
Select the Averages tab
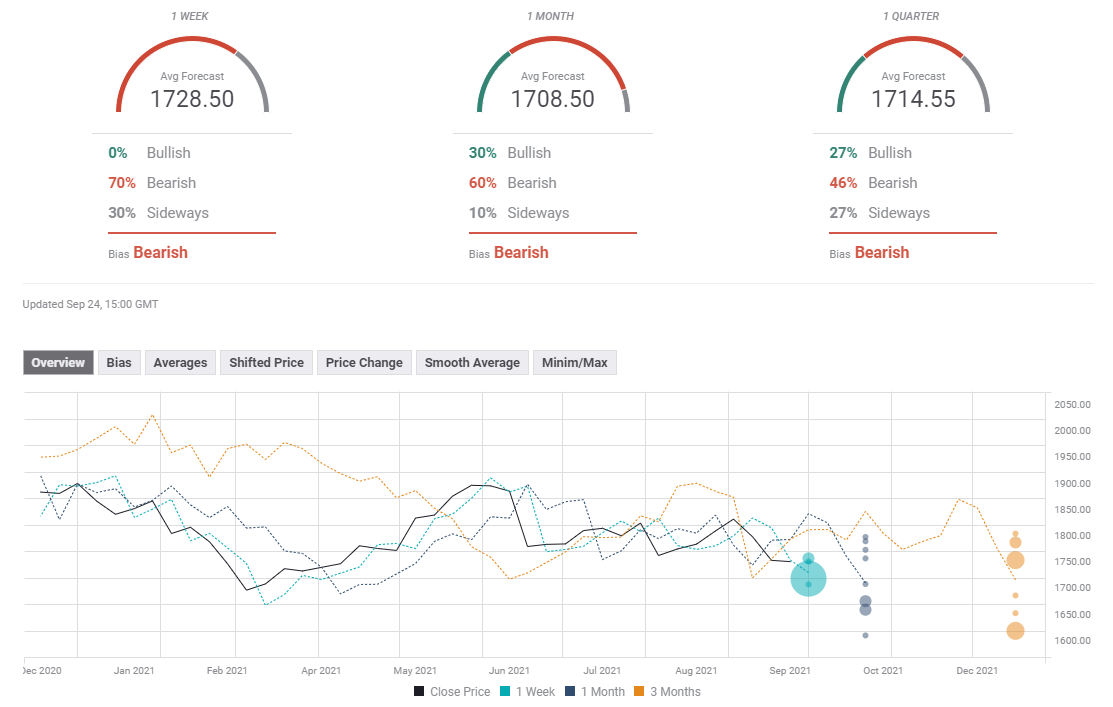point(180,363)
